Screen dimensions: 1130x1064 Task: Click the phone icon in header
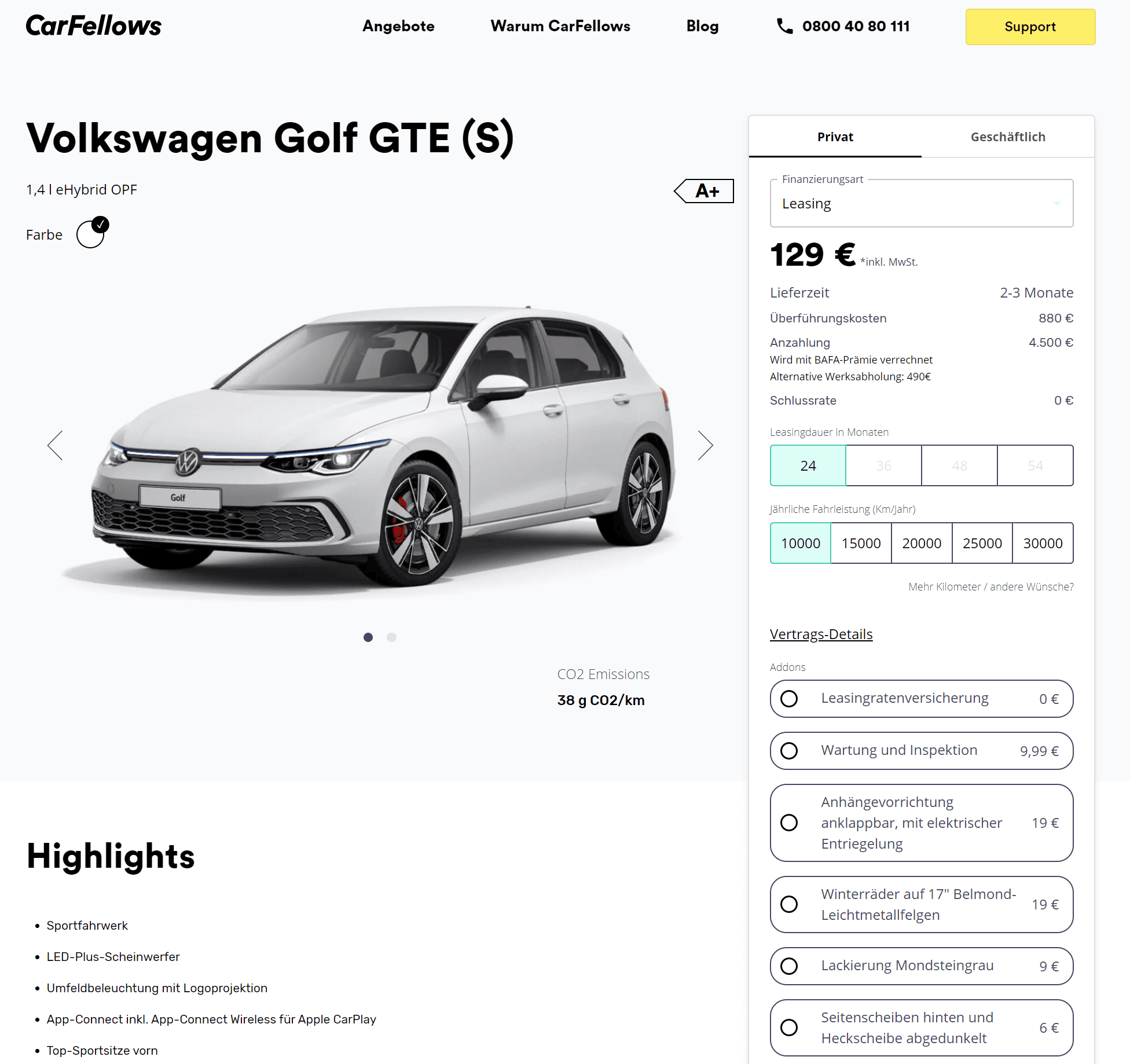pos(784,26)
